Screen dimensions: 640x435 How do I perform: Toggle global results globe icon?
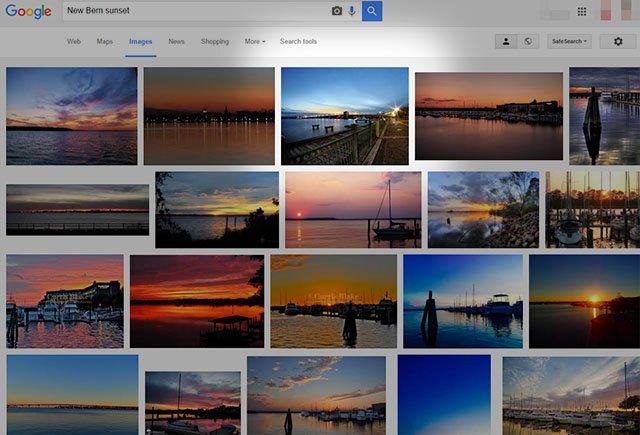528,41
